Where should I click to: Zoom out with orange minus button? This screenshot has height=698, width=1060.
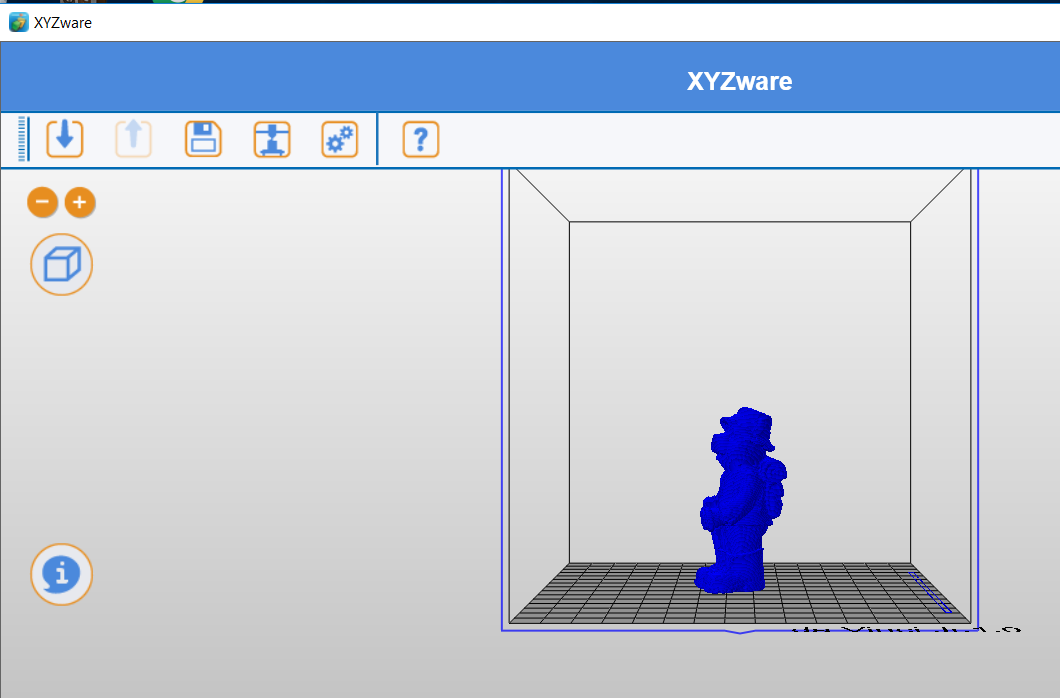[x=42, y=202]
